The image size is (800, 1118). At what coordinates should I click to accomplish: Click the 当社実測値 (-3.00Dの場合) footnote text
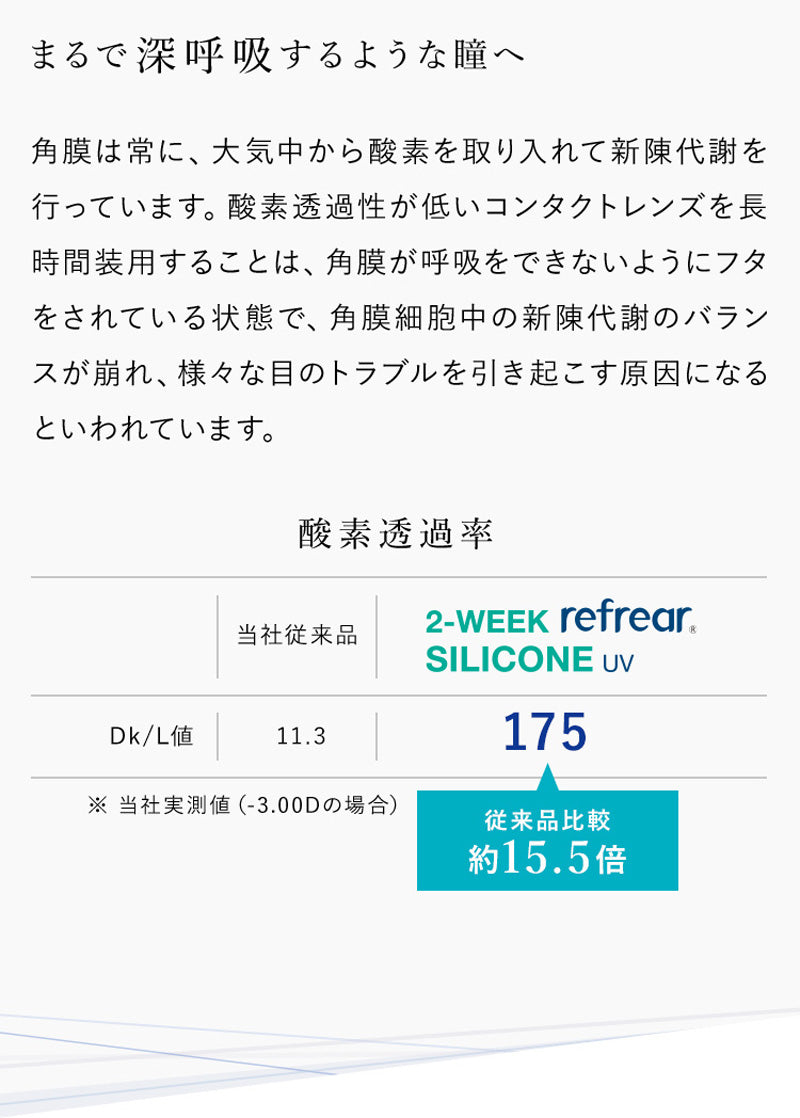click(x=258, y=804)
